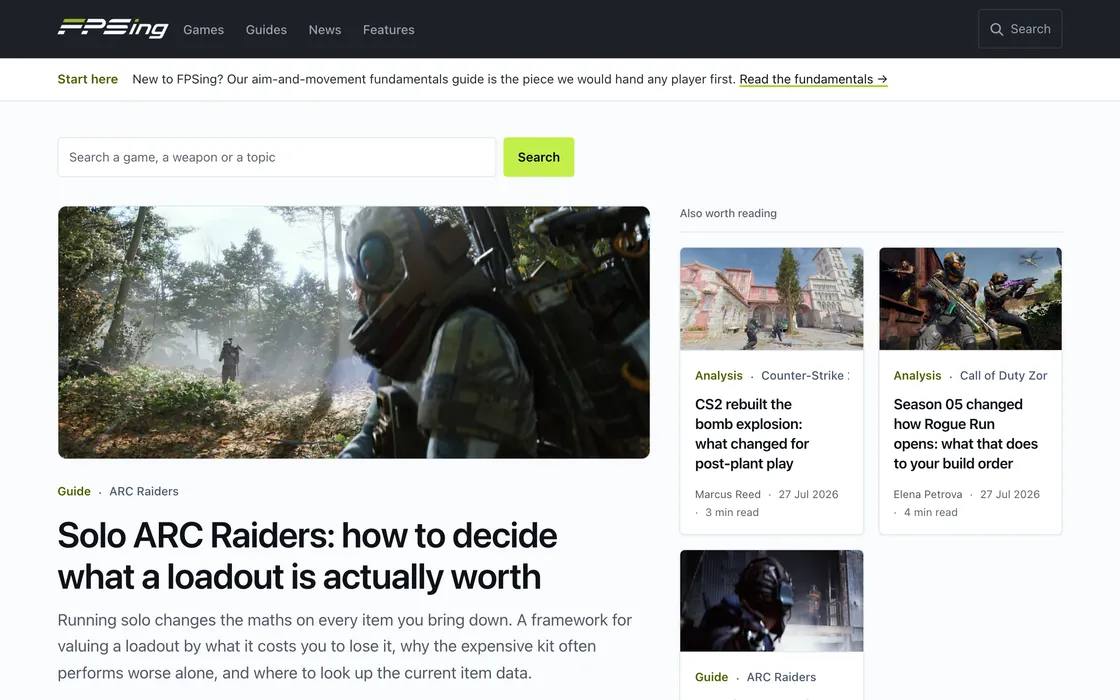The image size is (1120, 700).
Task: Open the Solo ARC Raiders loadout headline
Action: 307,556
